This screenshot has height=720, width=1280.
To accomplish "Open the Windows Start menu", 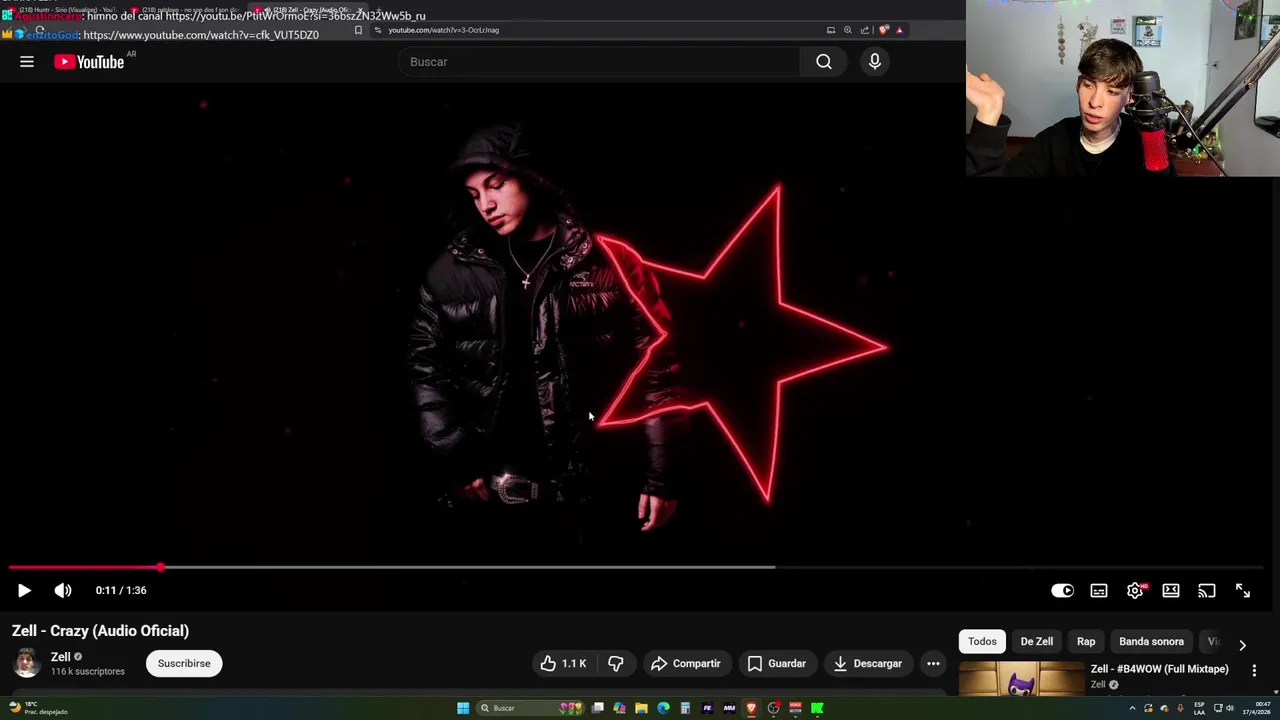I will [463, 709].
